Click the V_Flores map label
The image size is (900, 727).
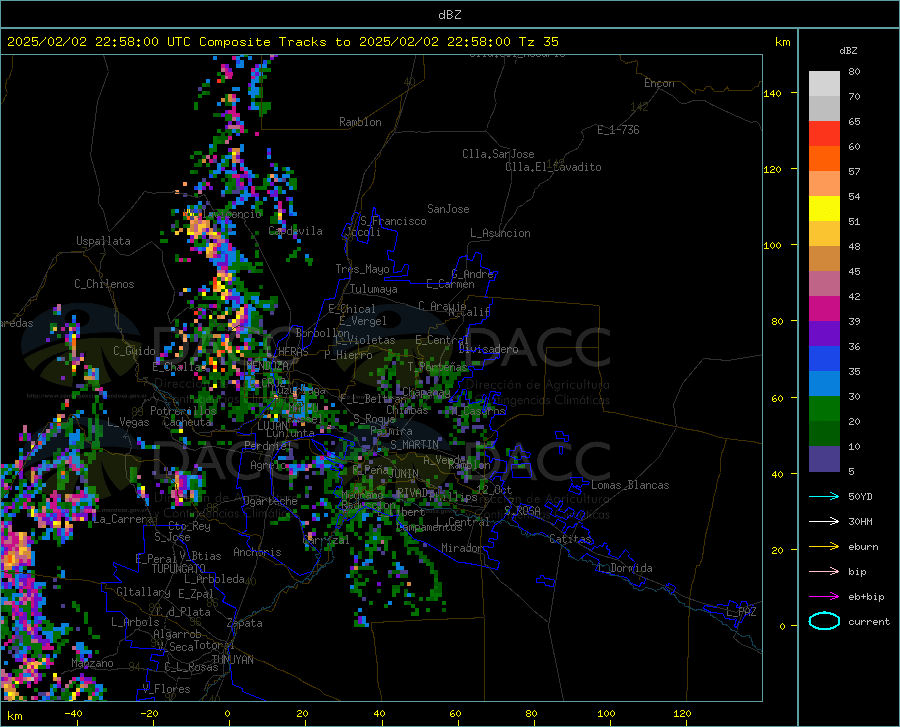coord(166,689)
